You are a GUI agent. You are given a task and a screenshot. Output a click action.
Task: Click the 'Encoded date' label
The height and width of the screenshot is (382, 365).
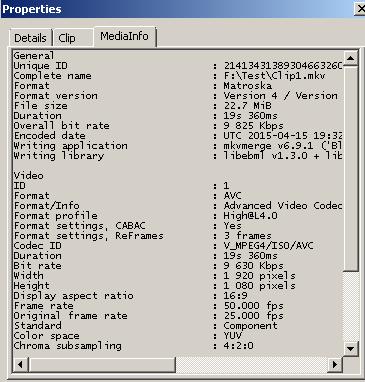click(49, 136)
